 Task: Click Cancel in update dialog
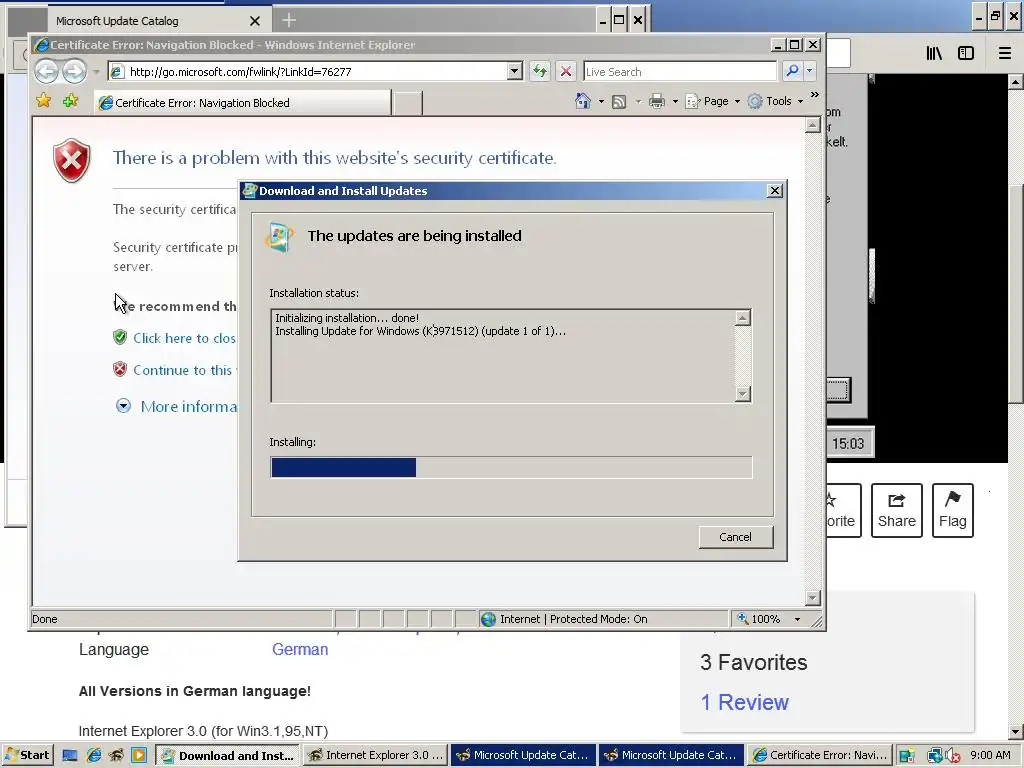point(735,537)
